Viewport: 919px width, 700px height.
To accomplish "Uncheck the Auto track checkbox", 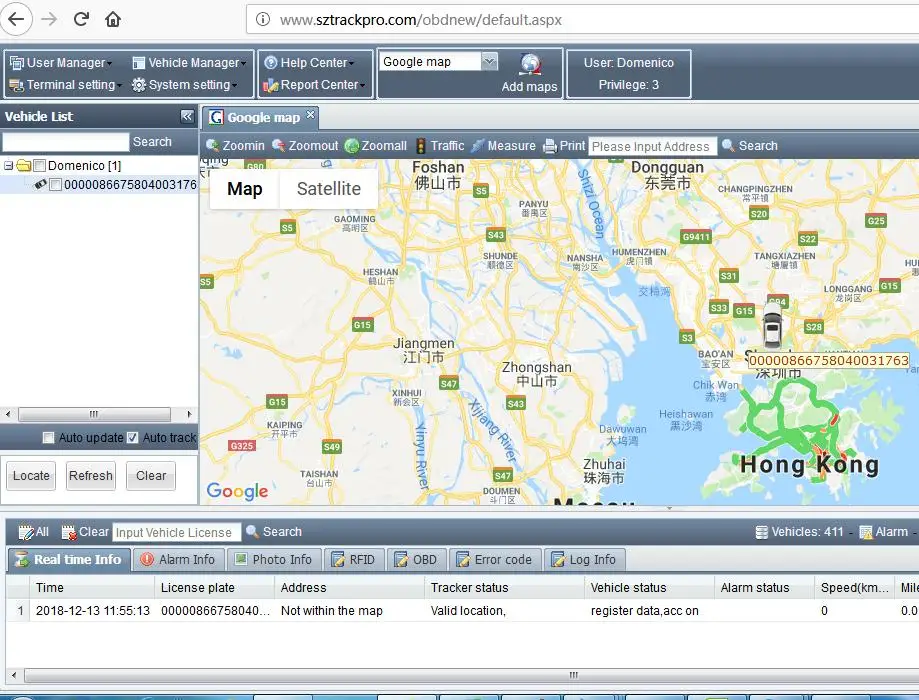I will click(132, 438).
